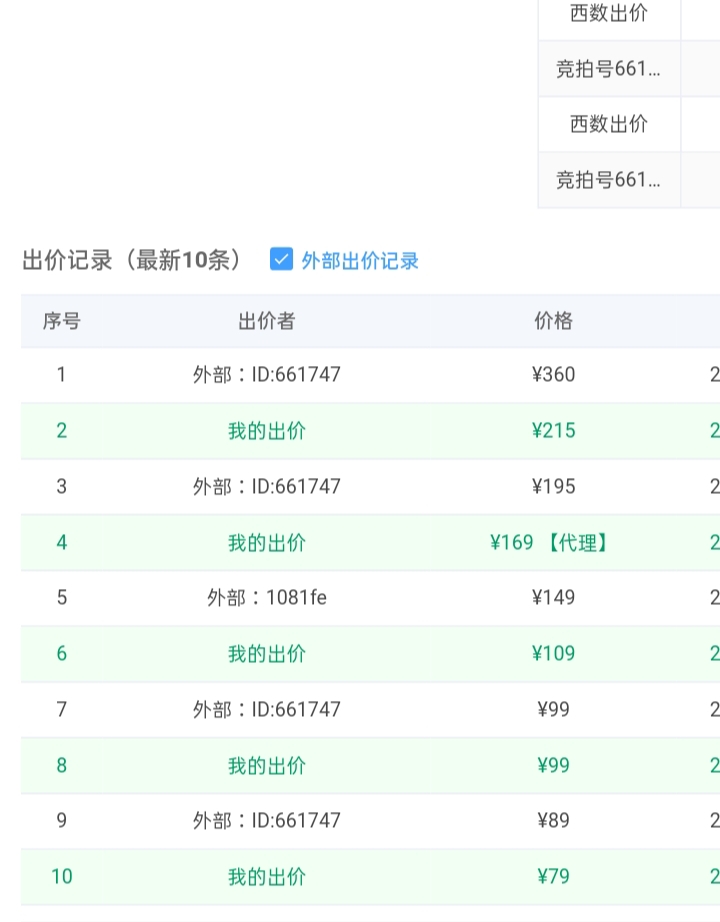Image resolution: width=720 pixels, height=922 pixels.
Task: Select the ¥89 price cell
Action: pos(553,821)
